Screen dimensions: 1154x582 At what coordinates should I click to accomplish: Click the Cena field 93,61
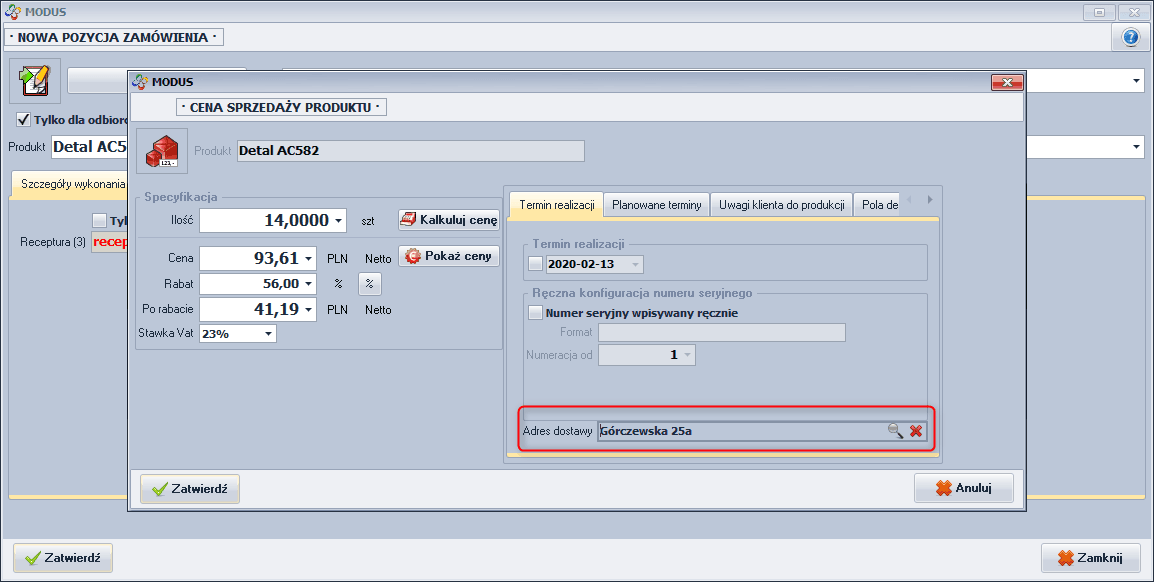(258, 259)
